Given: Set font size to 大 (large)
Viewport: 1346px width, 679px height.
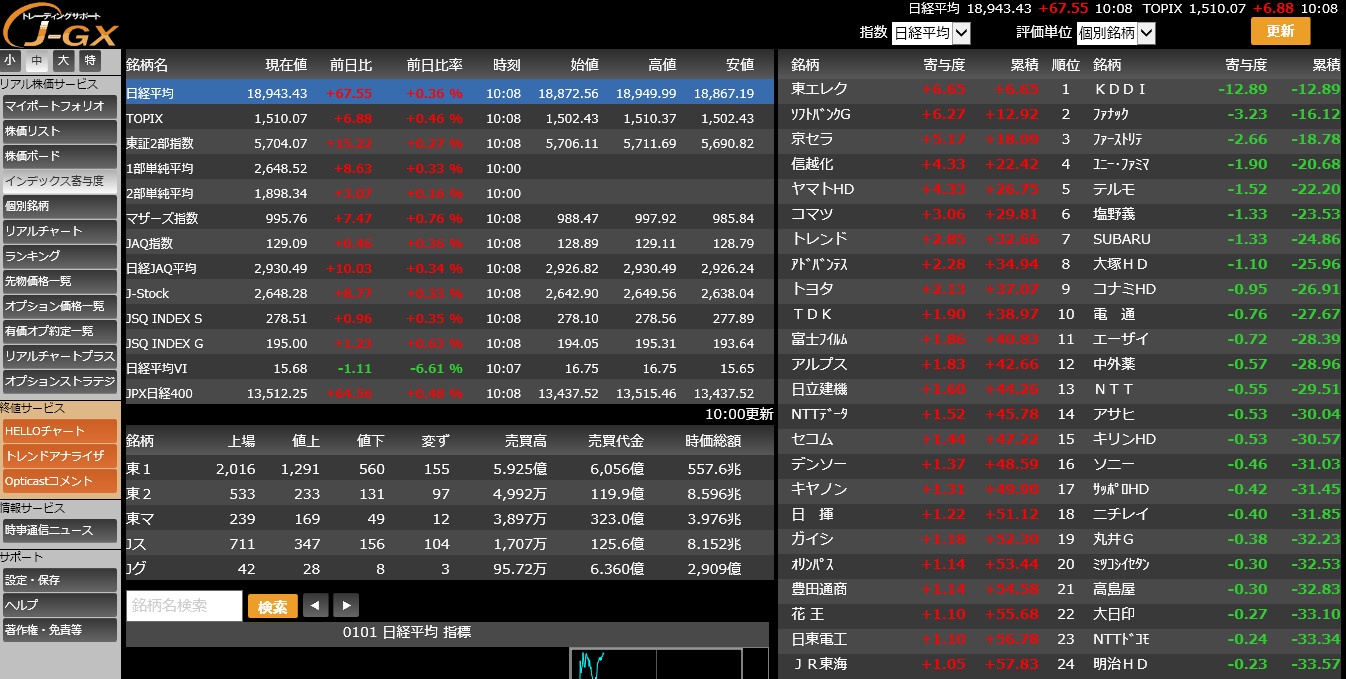Looking at the screenshot, I should tap(64, 61).
